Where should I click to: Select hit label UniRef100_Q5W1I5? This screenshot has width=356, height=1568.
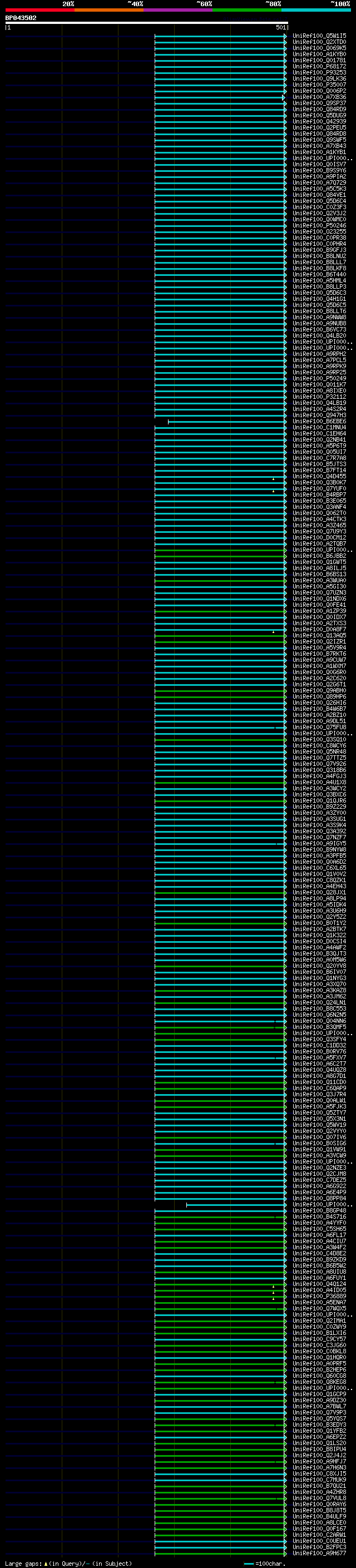tap(319, 36)
